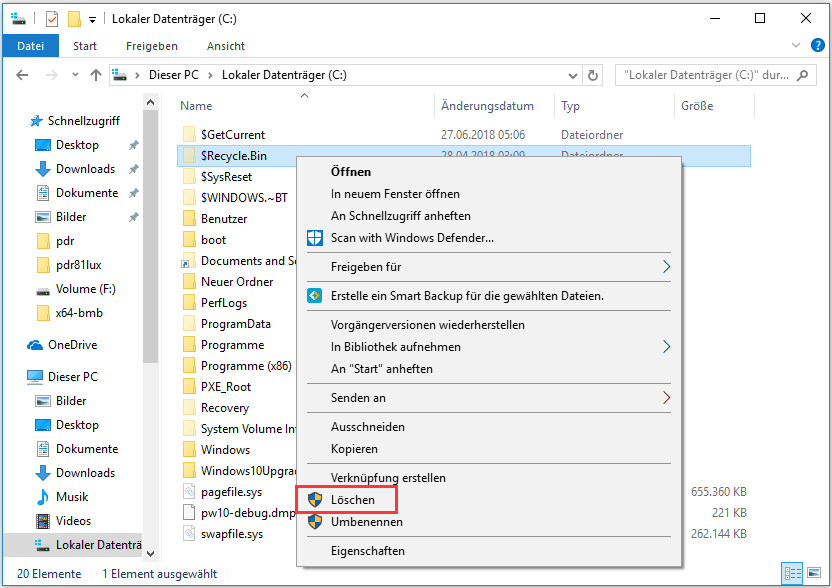
Task: Switch to the Freigeben ribbon tab
Action: [x=152, y=46]
